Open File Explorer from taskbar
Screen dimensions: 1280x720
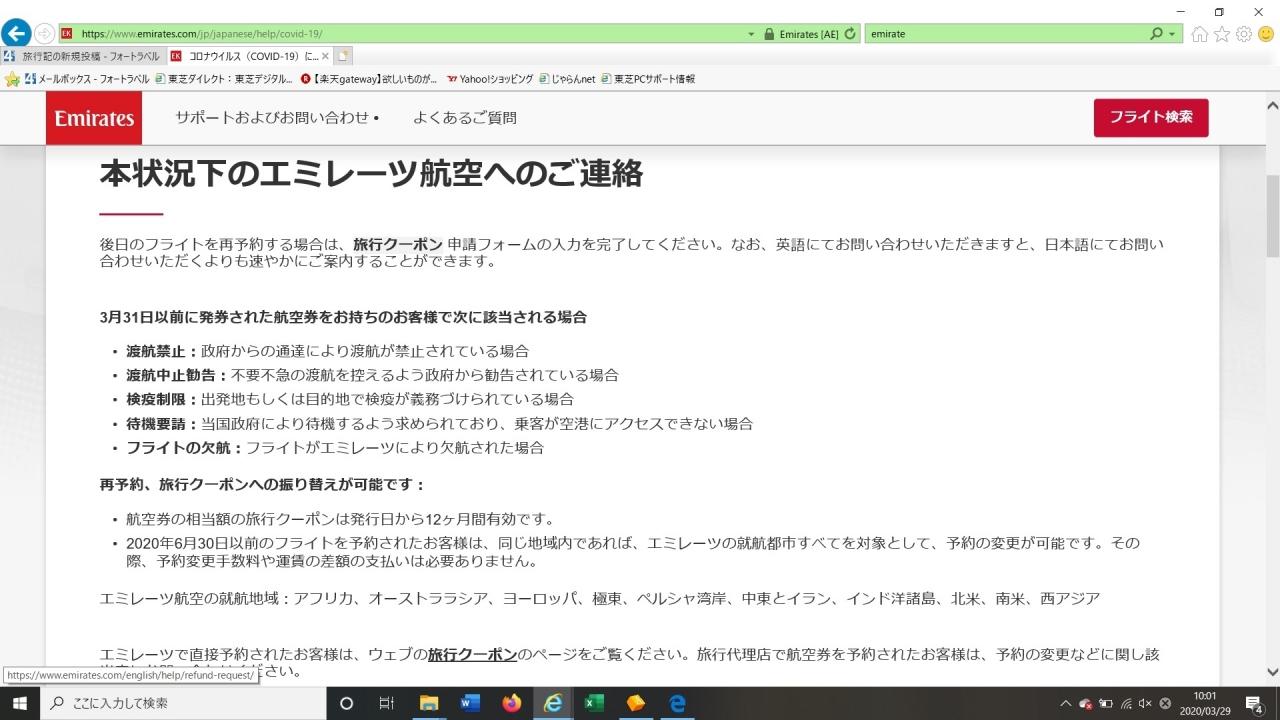point(429,703)
